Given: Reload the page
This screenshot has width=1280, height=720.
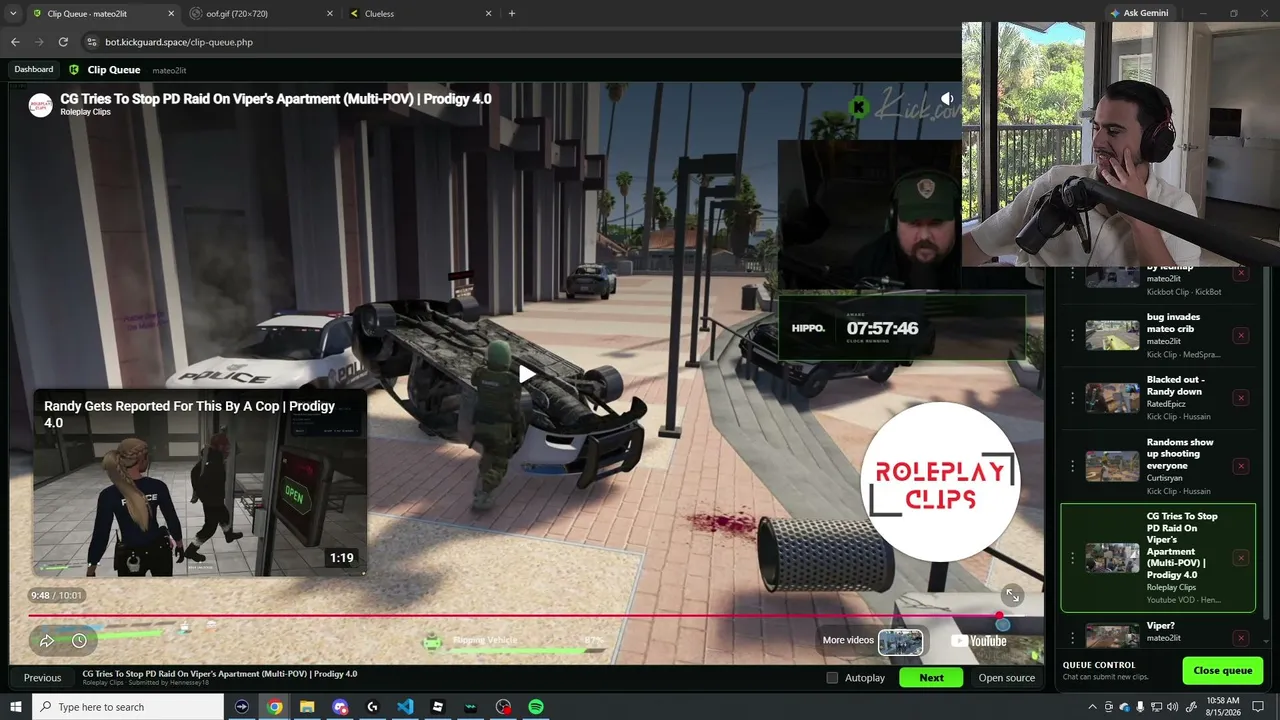Looking at the screenshot, I should 63,42.
